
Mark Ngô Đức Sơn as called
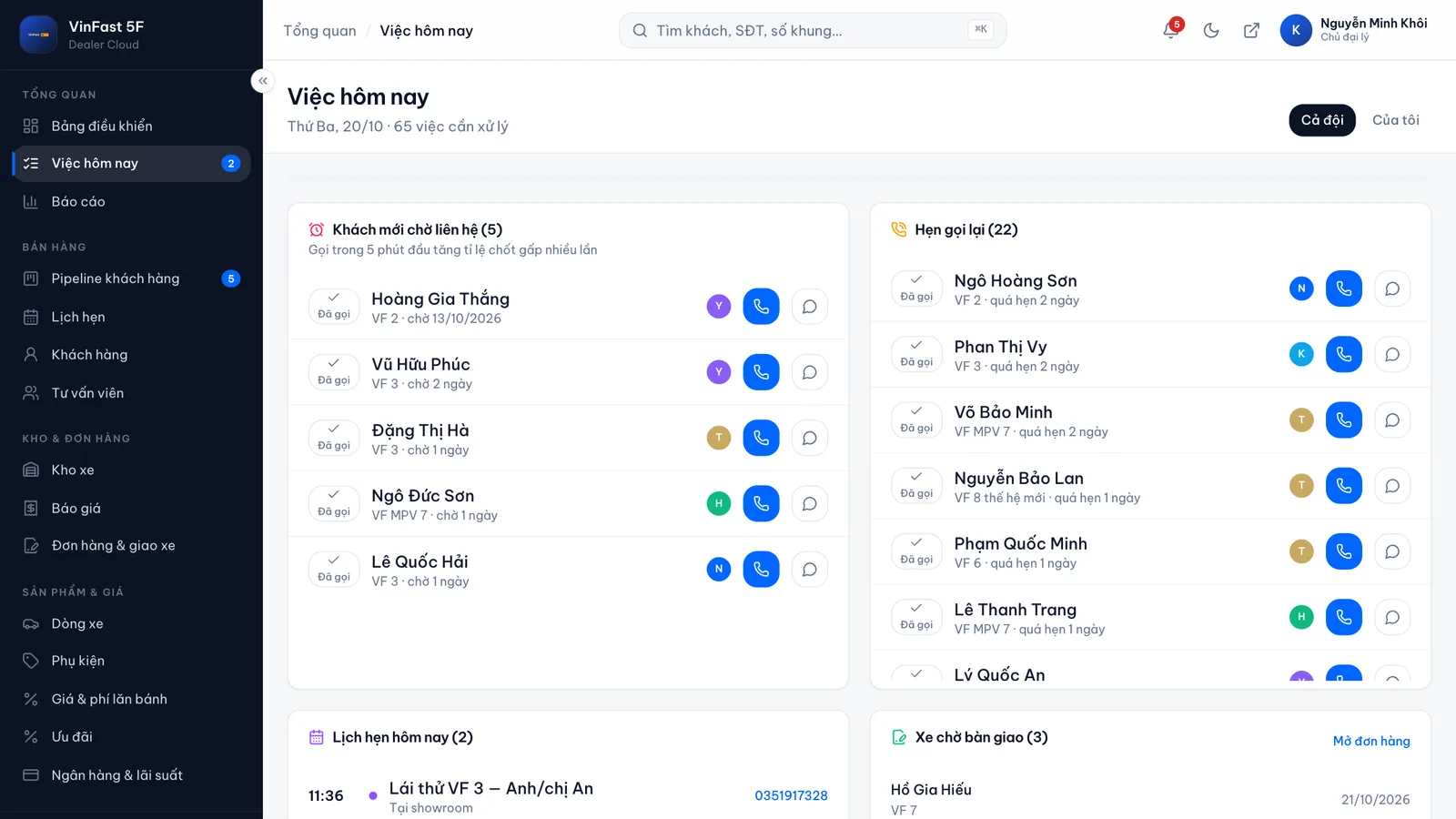click(x=334, y=503)
